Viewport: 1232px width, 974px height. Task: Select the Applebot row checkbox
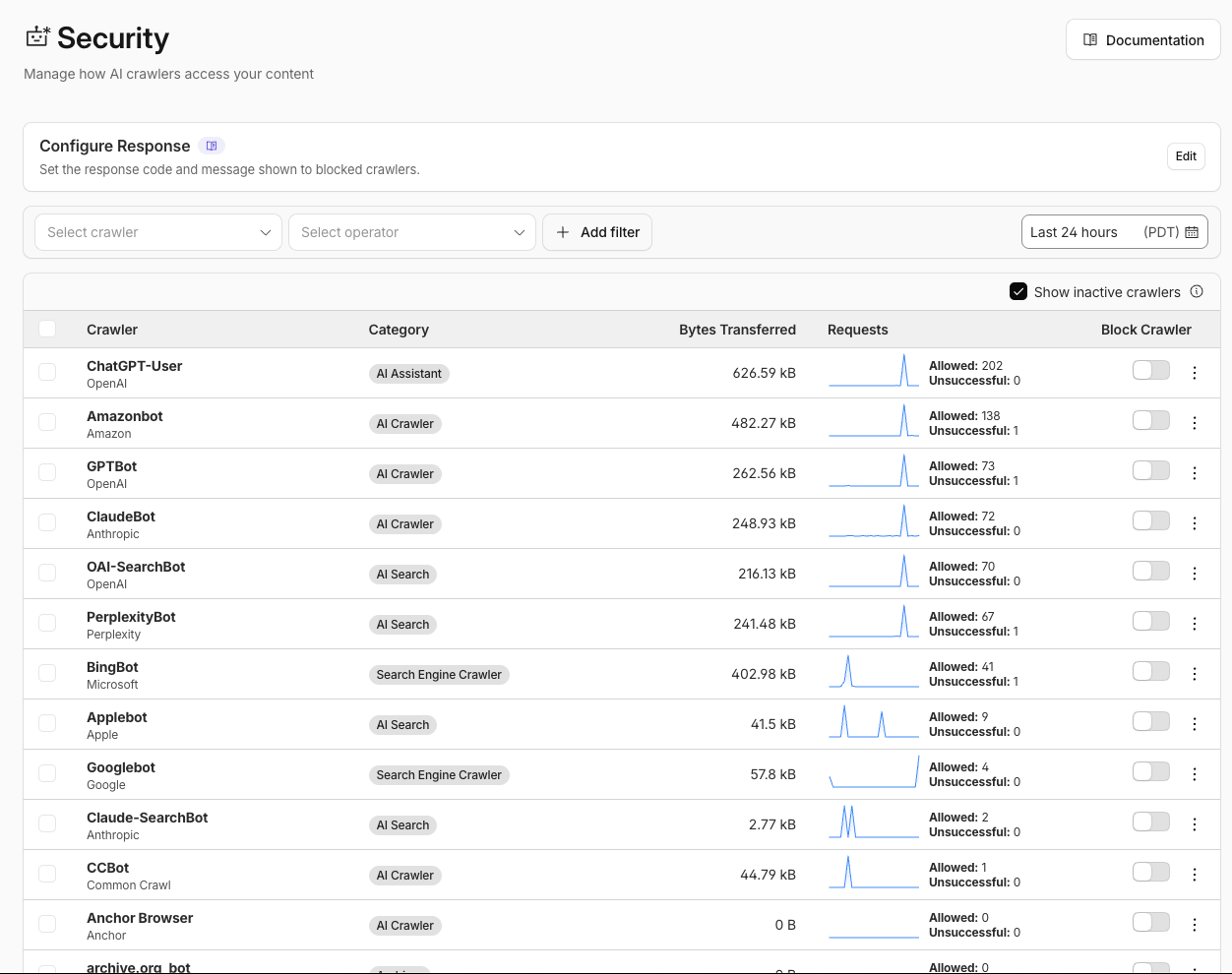tap(47, 723)
